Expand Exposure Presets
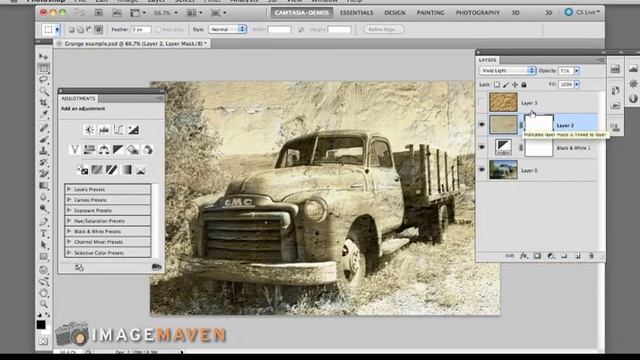This screenshot has width=640, height=360. (69, 211)
